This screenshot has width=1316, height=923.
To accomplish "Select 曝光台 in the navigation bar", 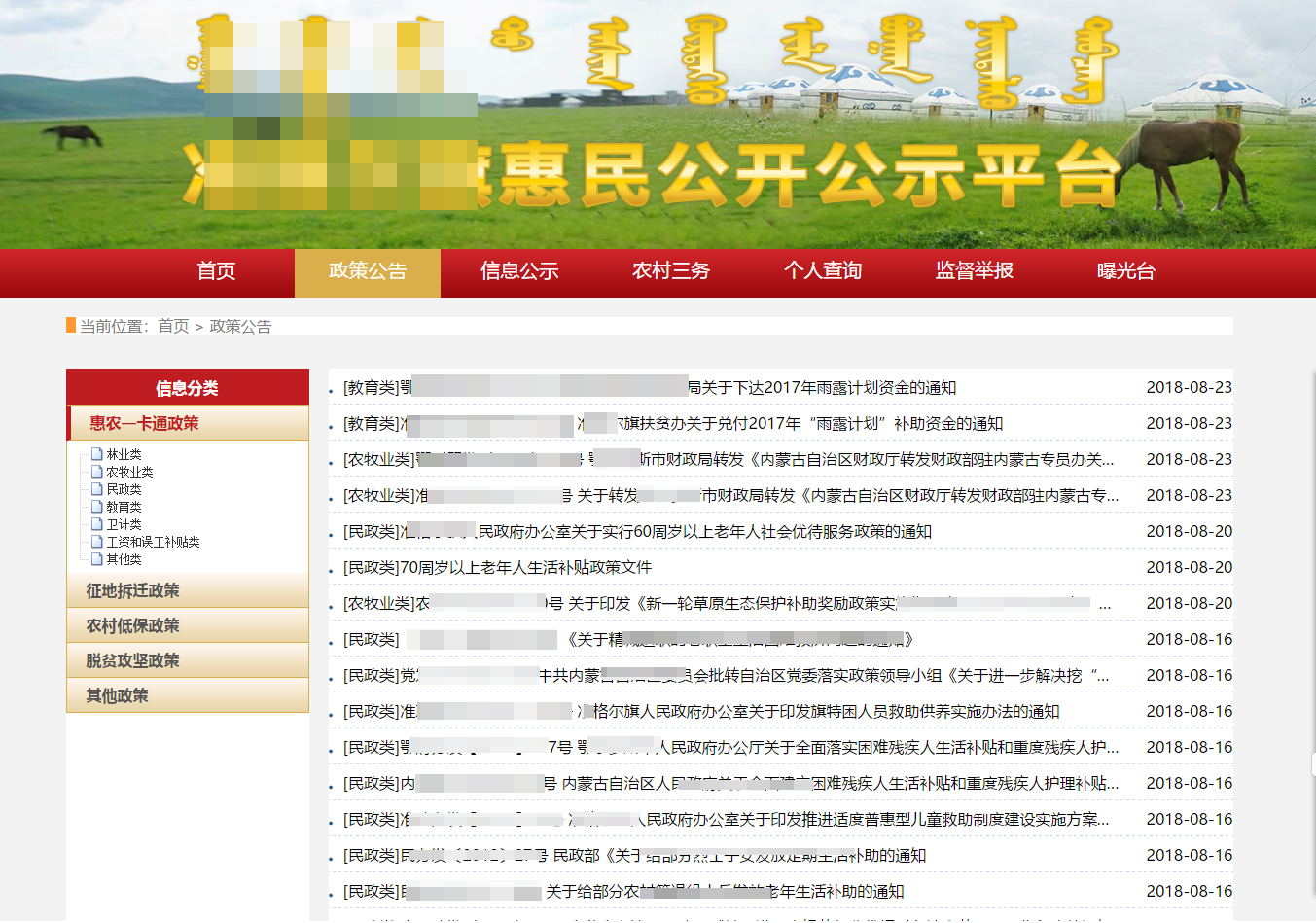I will (x=1126, y=271).
